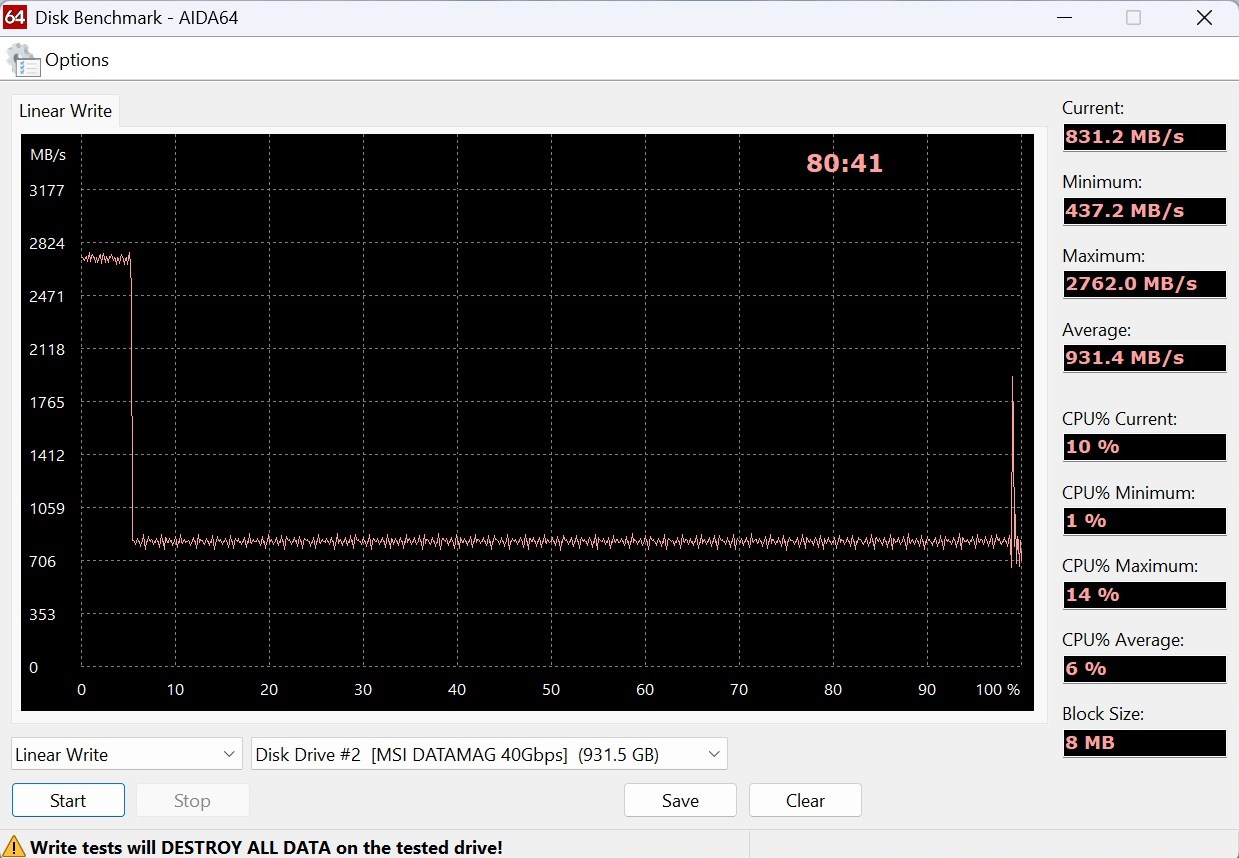The width and height of the screenshot is (1239, 858).
Task: Click the Maximum value 2762.0 MB/s
Action: click(1144, 284)
